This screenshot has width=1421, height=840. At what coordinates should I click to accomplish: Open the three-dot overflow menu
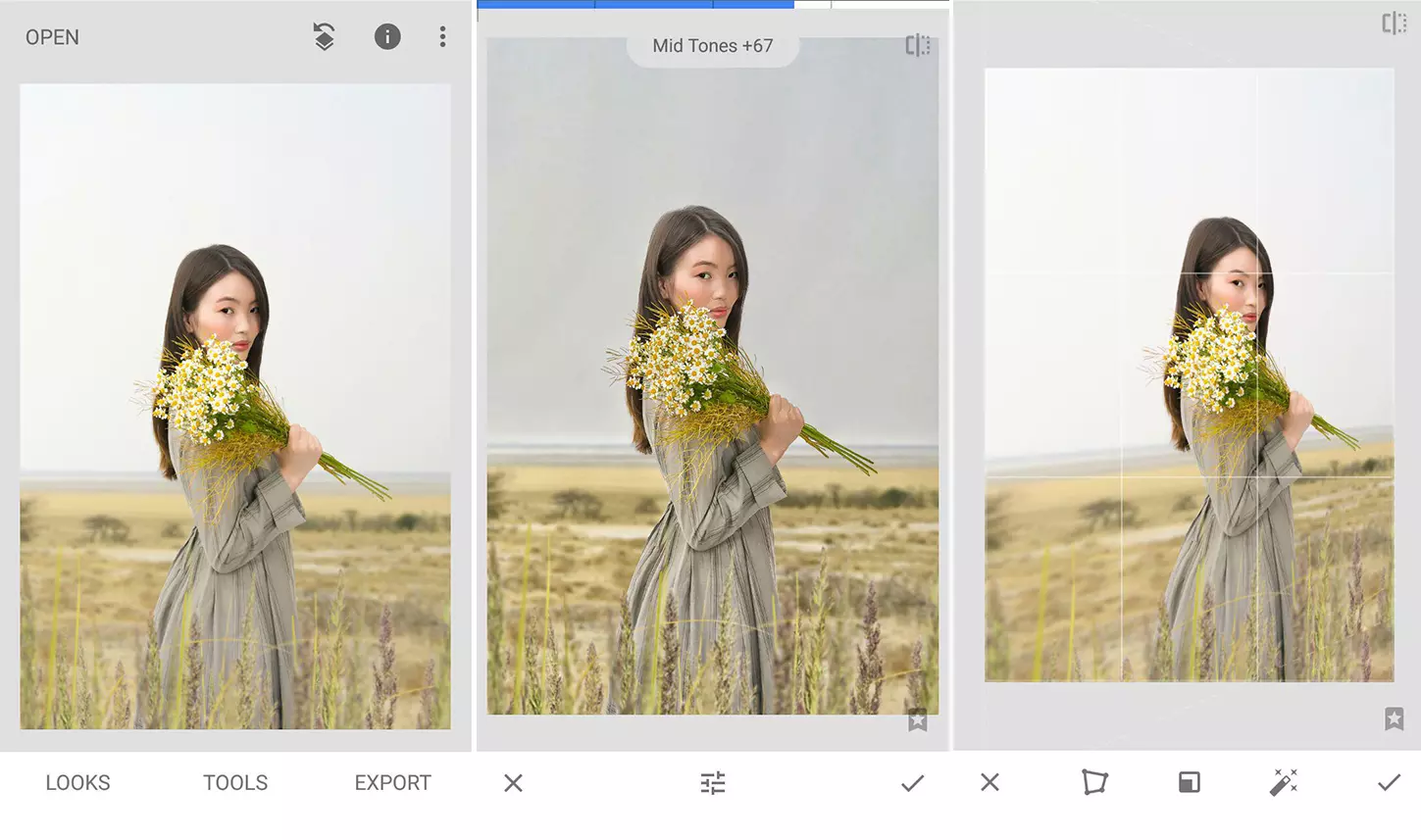(x=442, y=37)
